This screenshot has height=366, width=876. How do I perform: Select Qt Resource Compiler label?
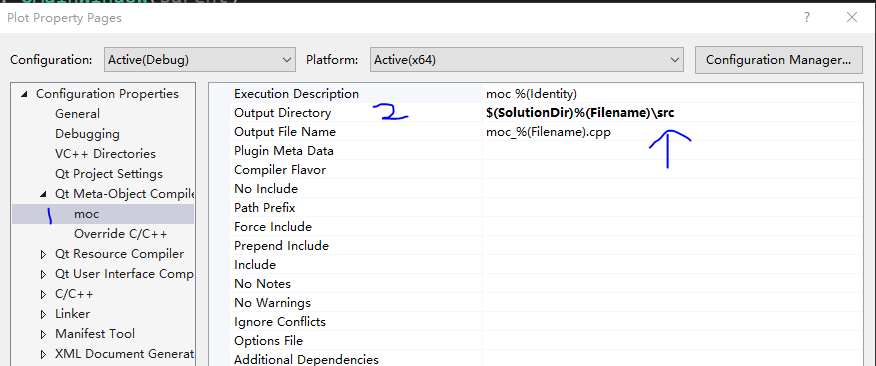click(x=119, y=254)
